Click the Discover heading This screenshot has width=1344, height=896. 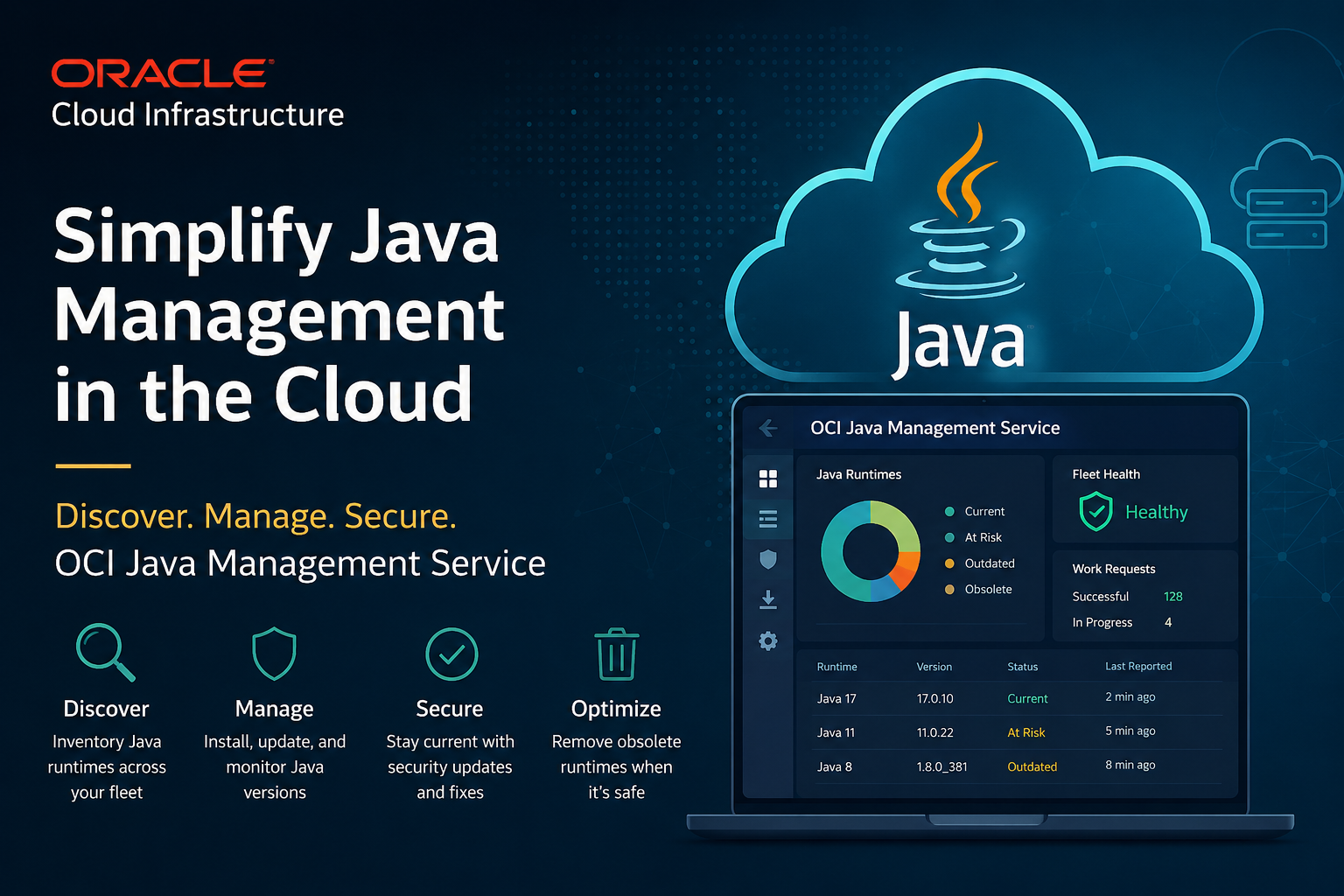[x=106, y=709]
